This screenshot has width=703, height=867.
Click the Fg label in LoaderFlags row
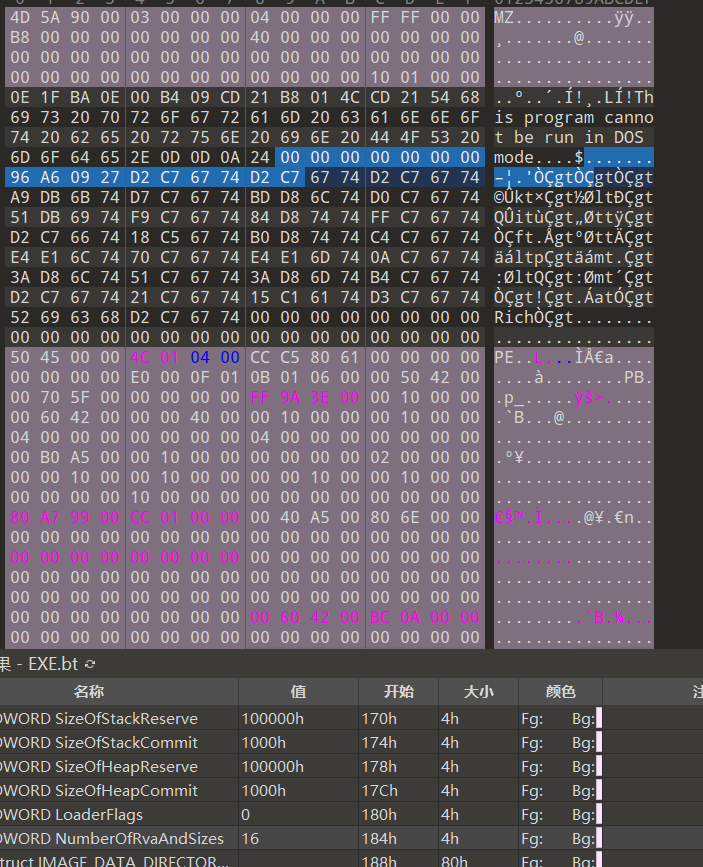coord(532,814)
